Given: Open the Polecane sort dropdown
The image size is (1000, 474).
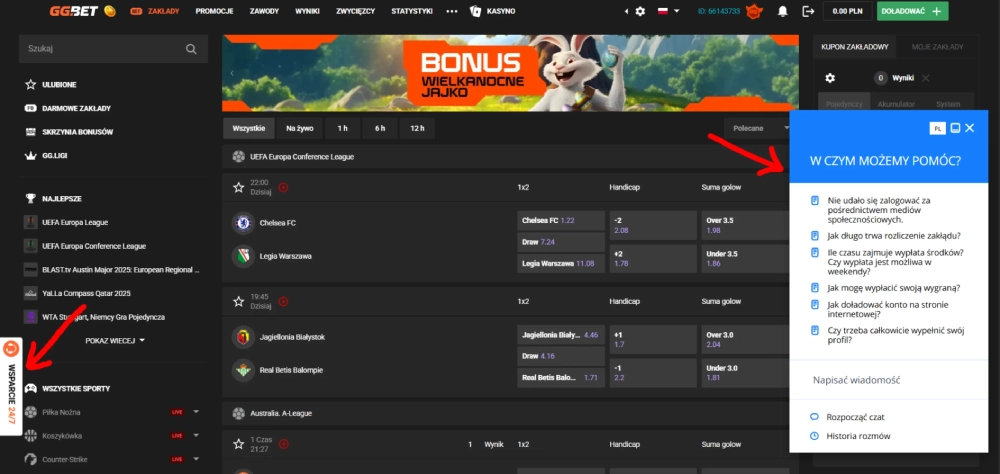Looking at the screenshot, I should click(x=758, y=128).
